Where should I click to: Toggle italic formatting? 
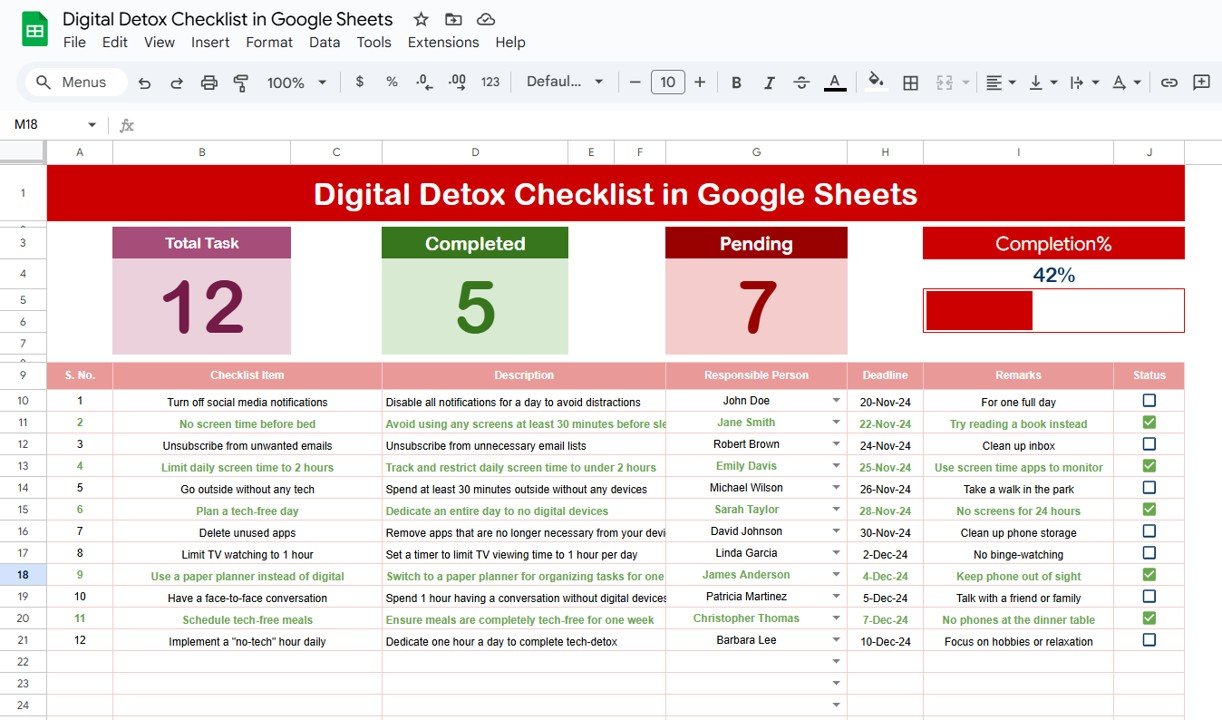[x=769, y=83]
